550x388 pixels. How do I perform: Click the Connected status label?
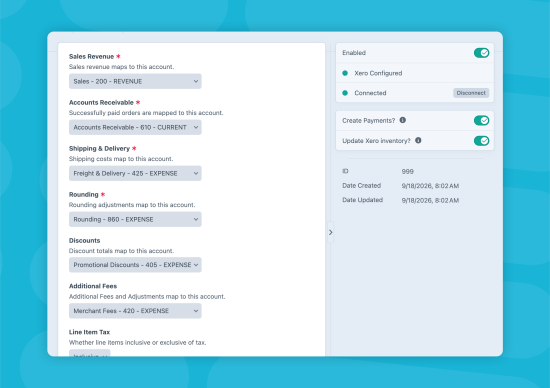[x=370, y=93]
